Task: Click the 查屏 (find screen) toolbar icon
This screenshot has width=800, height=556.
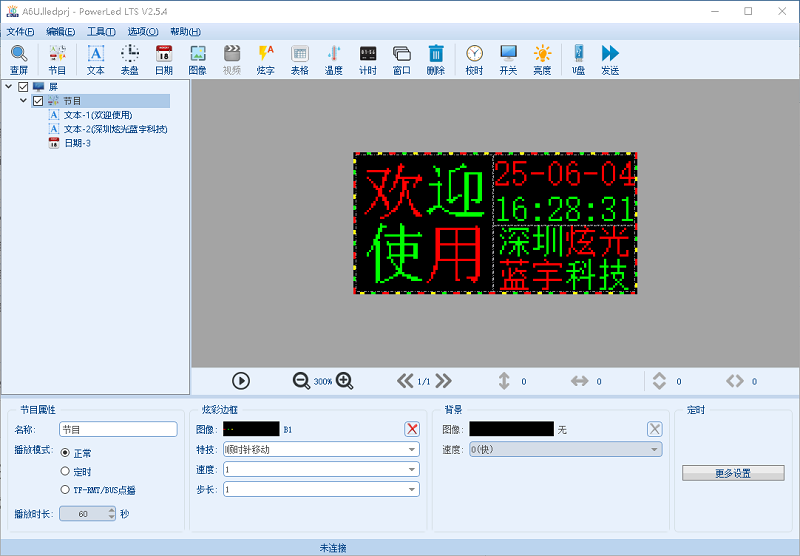Action: click(x=19, y=59)
